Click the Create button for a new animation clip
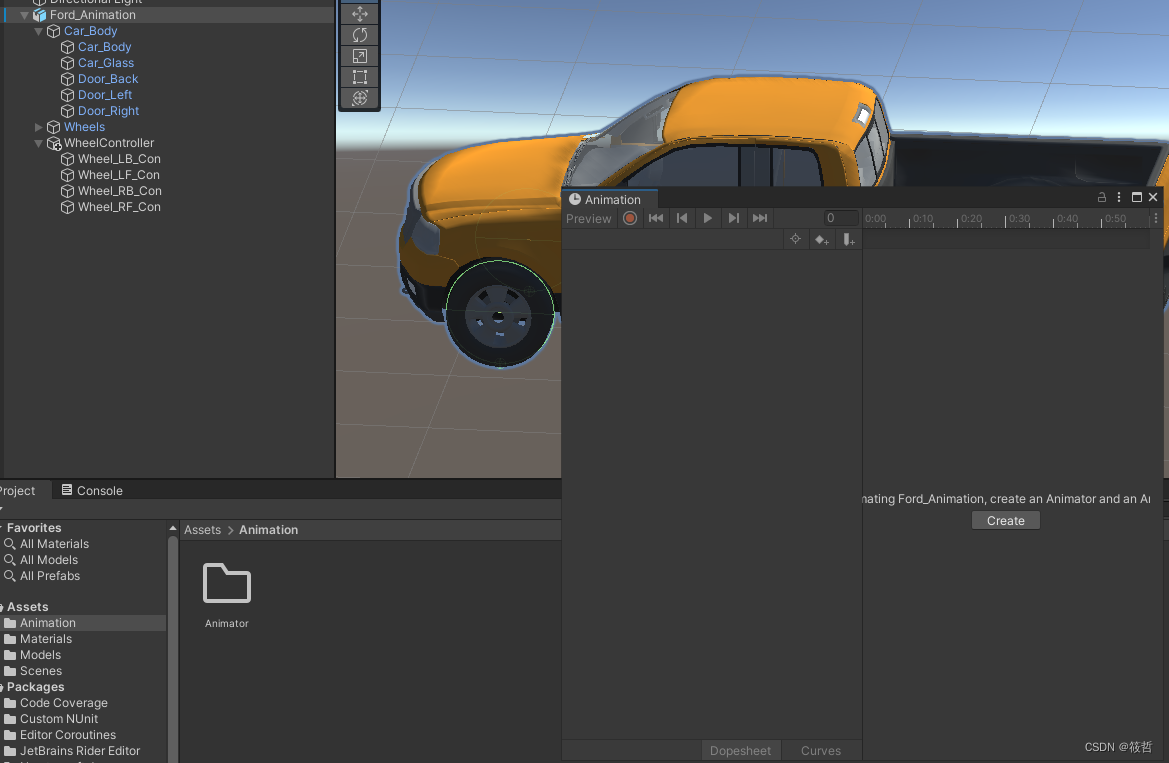This screenshot has width=1169, height=763. click(x=1005, y=520)
